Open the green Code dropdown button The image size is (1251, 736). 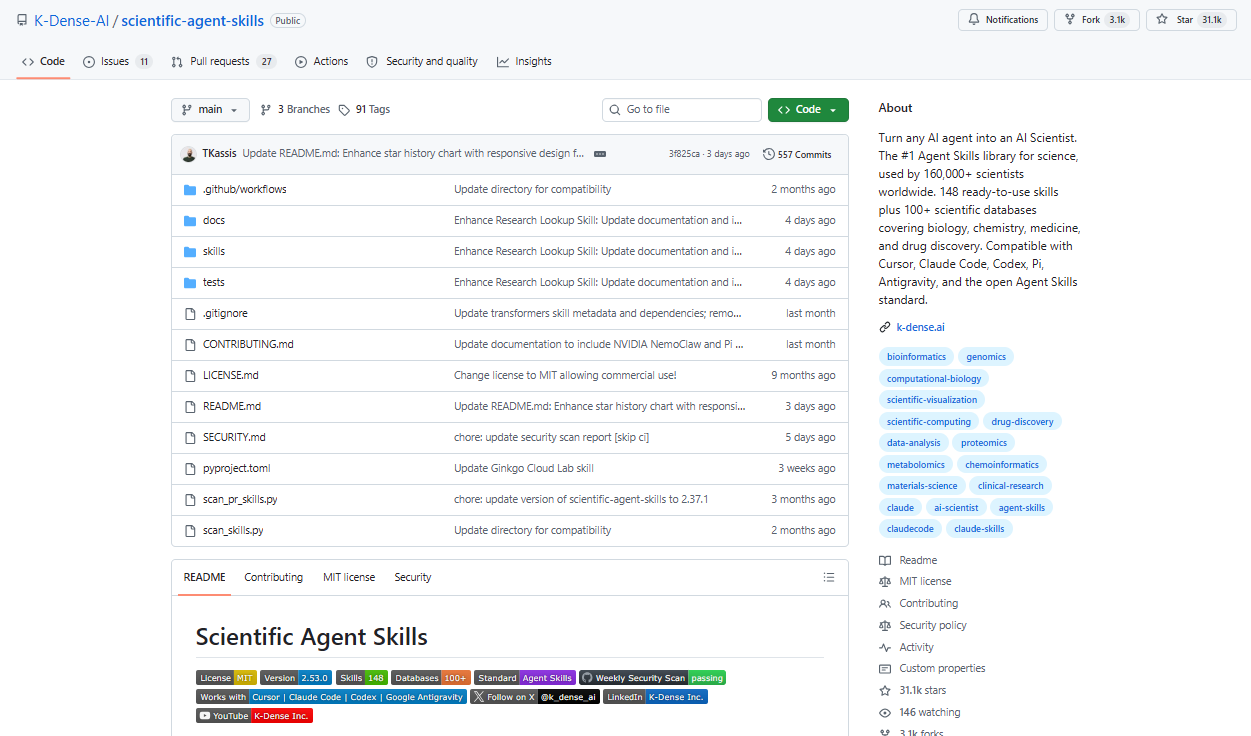point(808,110)
